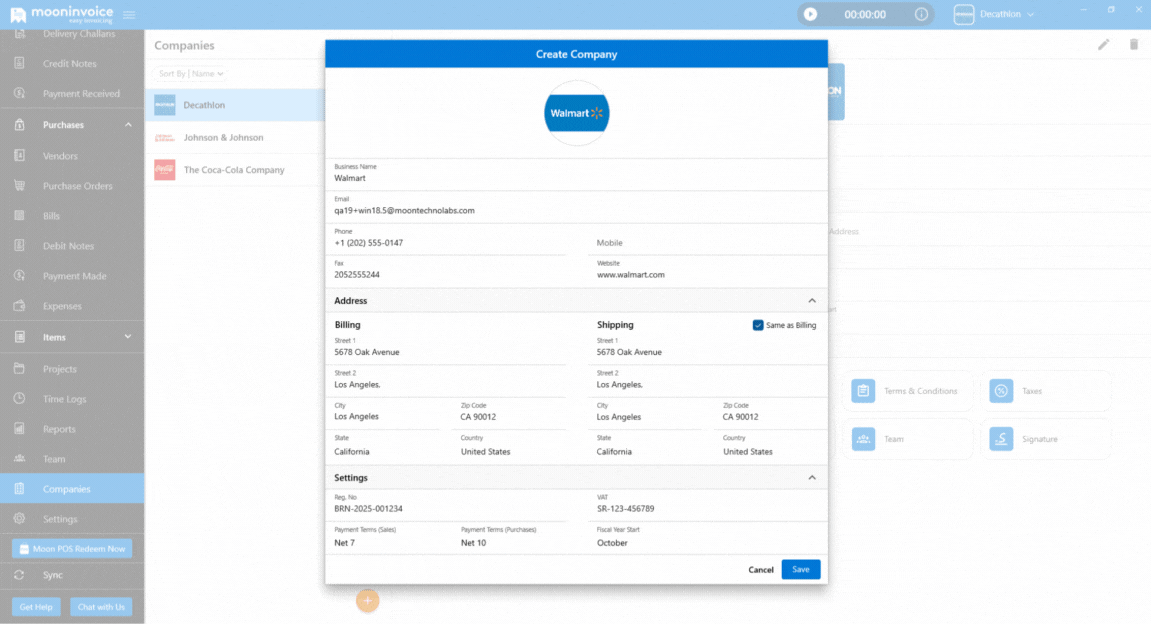This screenshot has height=624, width=1151.
Task: Click the Walmart logo thumbnail
Action: (x=576, y=113)
